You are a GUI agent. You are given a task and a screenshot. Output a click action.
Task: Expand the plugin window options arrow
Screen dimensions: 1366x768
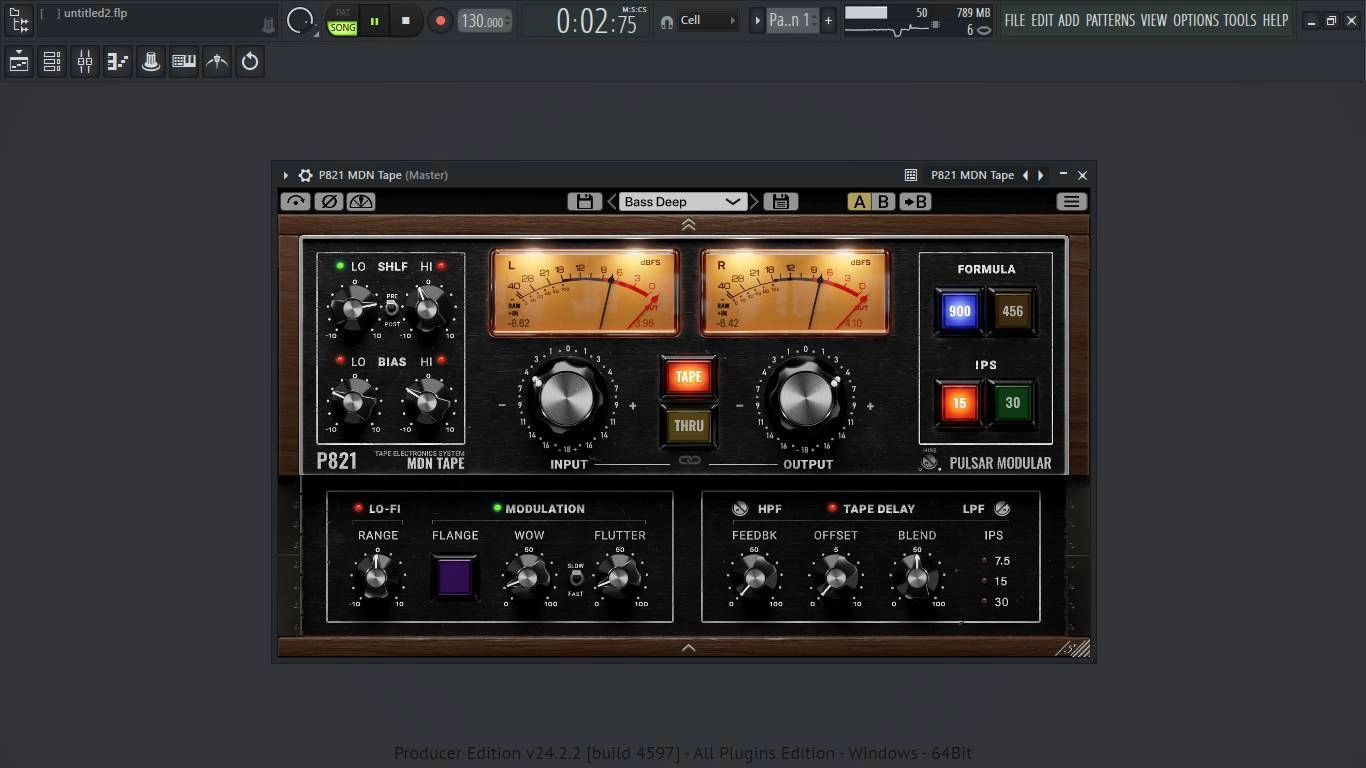pos(286,175)
